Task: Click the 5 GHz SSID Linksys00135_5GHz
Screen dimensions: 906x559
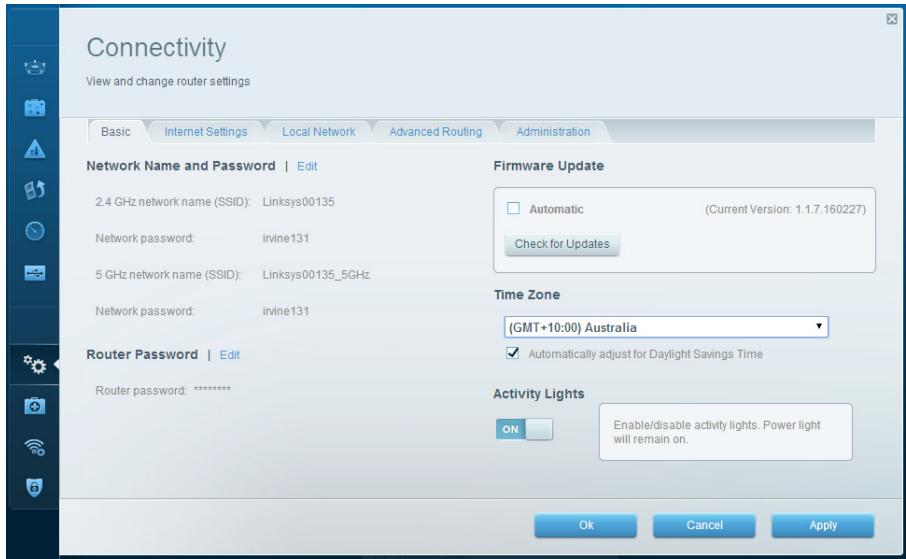Action: [316, 275]
